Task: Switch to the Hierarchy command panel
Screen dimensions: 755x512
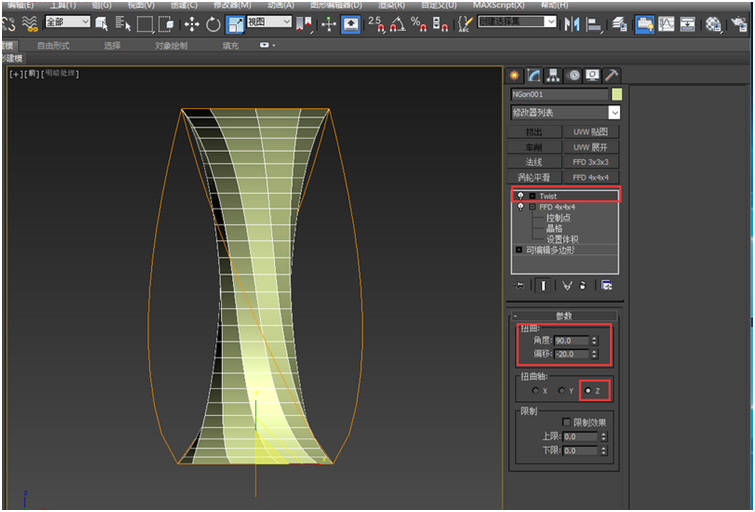Action: 553,76
